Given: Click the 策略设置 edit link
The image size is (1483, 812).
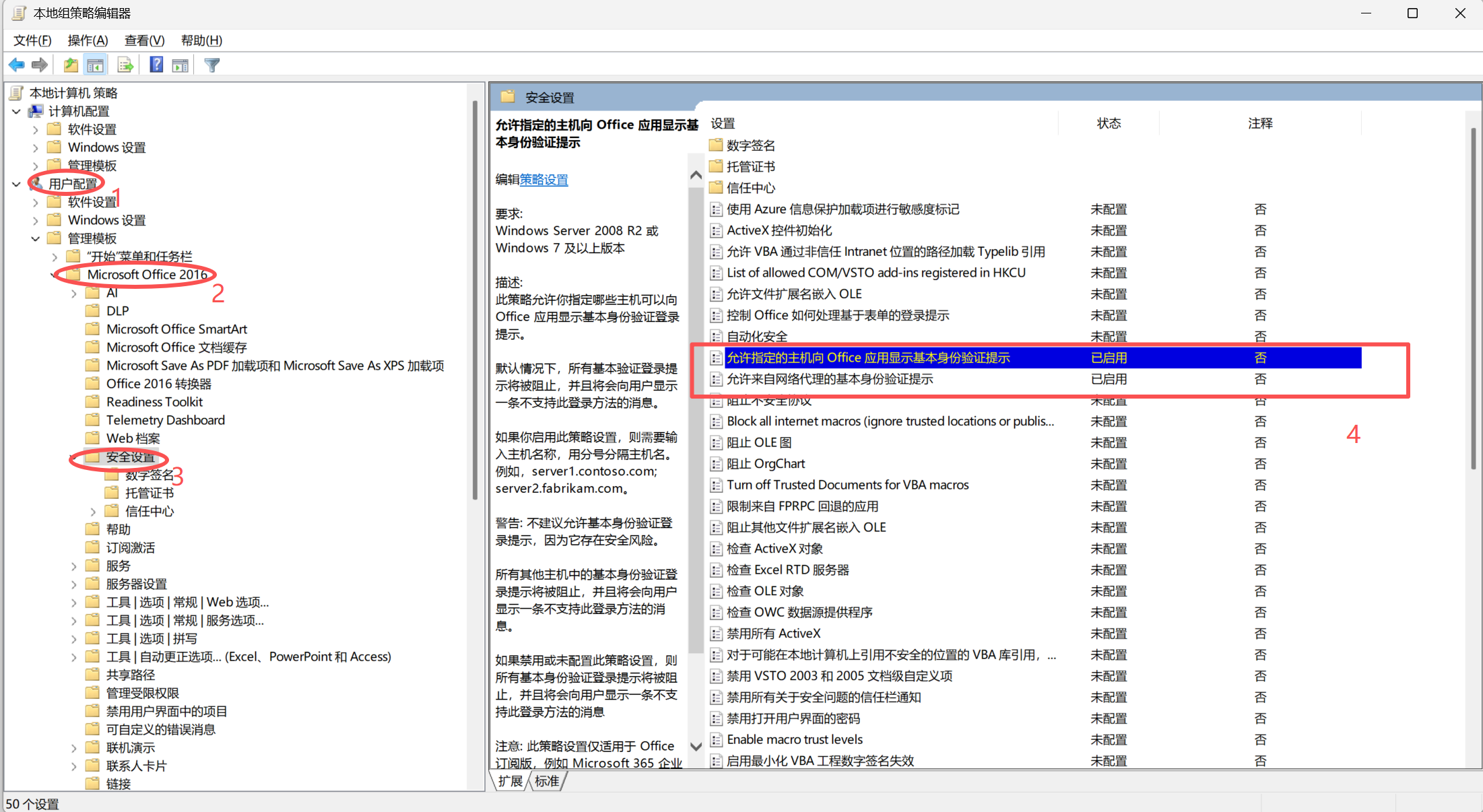Looking at the screenshot, I should click(544, 180).
